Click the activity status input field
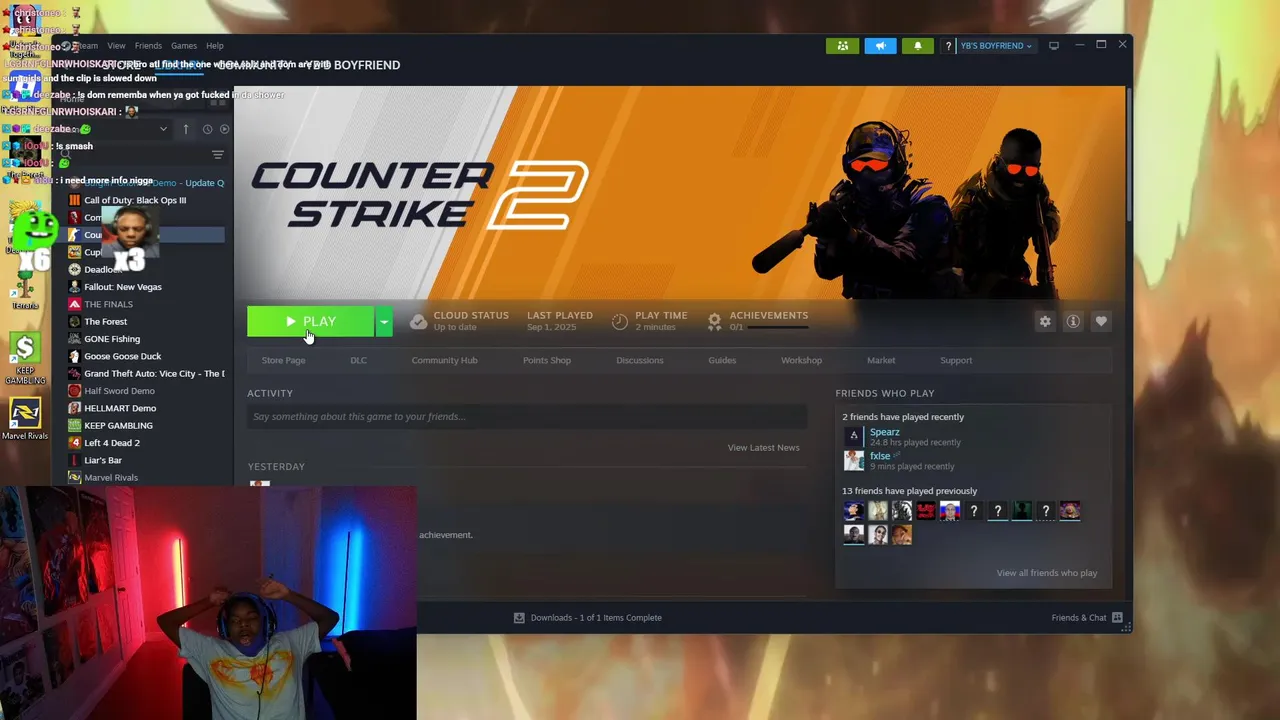 [x=527, y=416]
